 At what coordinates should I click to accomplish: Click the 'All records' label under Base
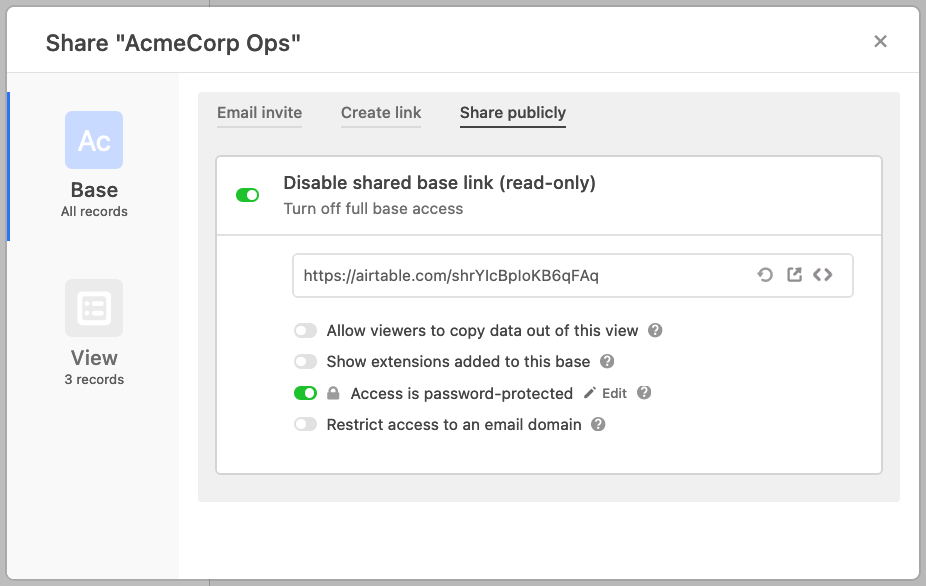[94, 211]
